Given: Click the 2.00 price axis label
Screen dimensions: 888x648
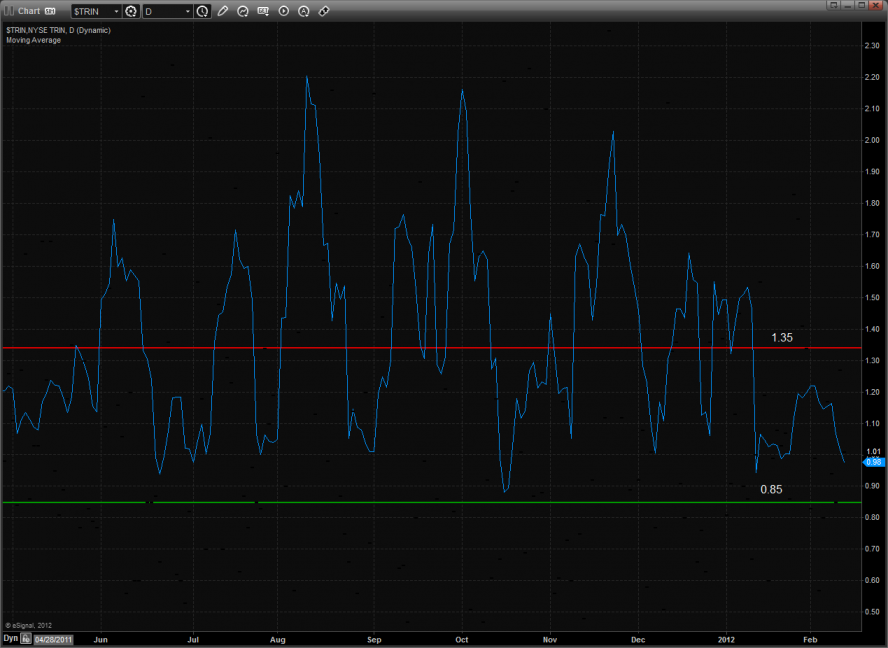Looking at the screenshot, I should [872, 140].
